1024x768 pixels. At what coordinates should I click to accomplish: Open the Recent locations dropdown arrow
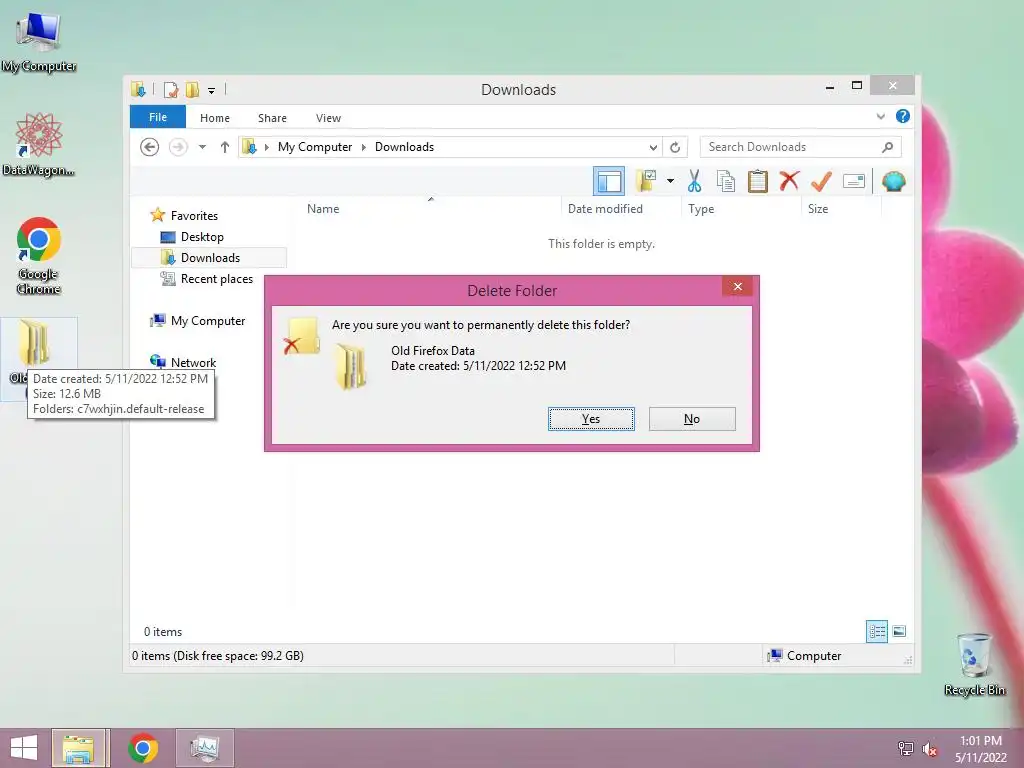click(202, 147)
